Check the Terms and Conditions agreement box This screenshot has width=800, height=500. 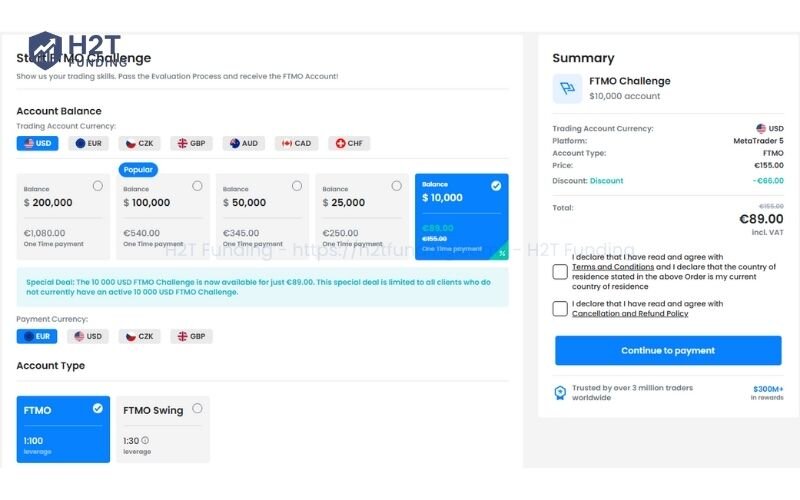point(560,272)
